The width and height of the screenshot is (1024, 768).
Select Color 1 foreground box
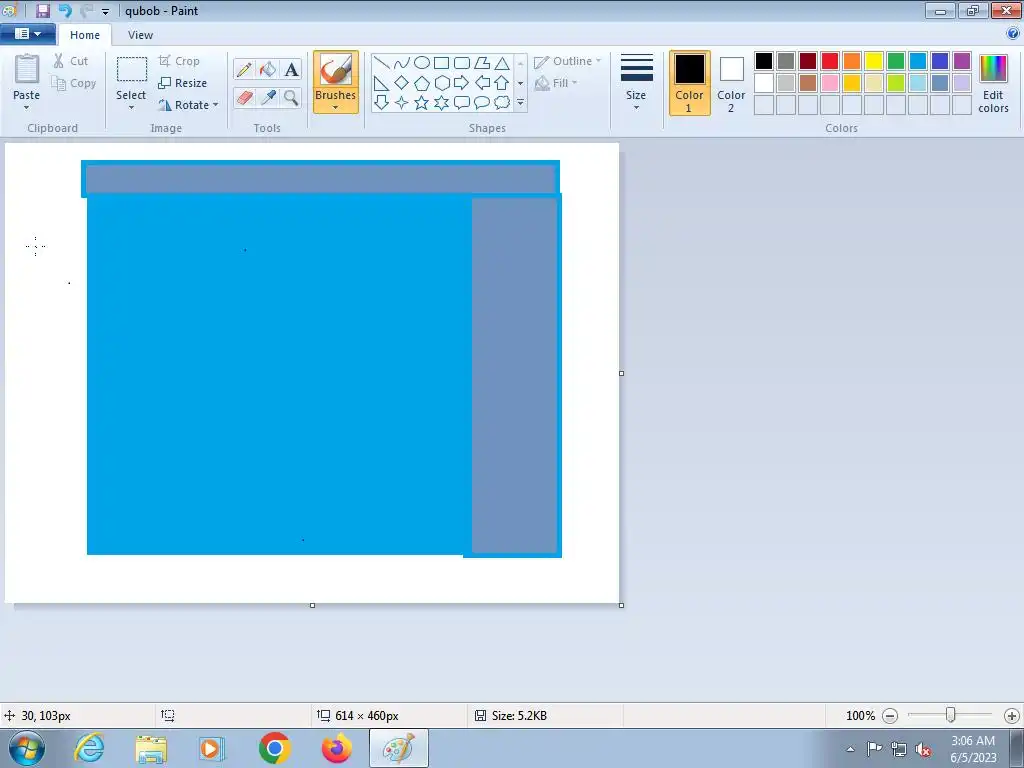click(x=689, y=83)
